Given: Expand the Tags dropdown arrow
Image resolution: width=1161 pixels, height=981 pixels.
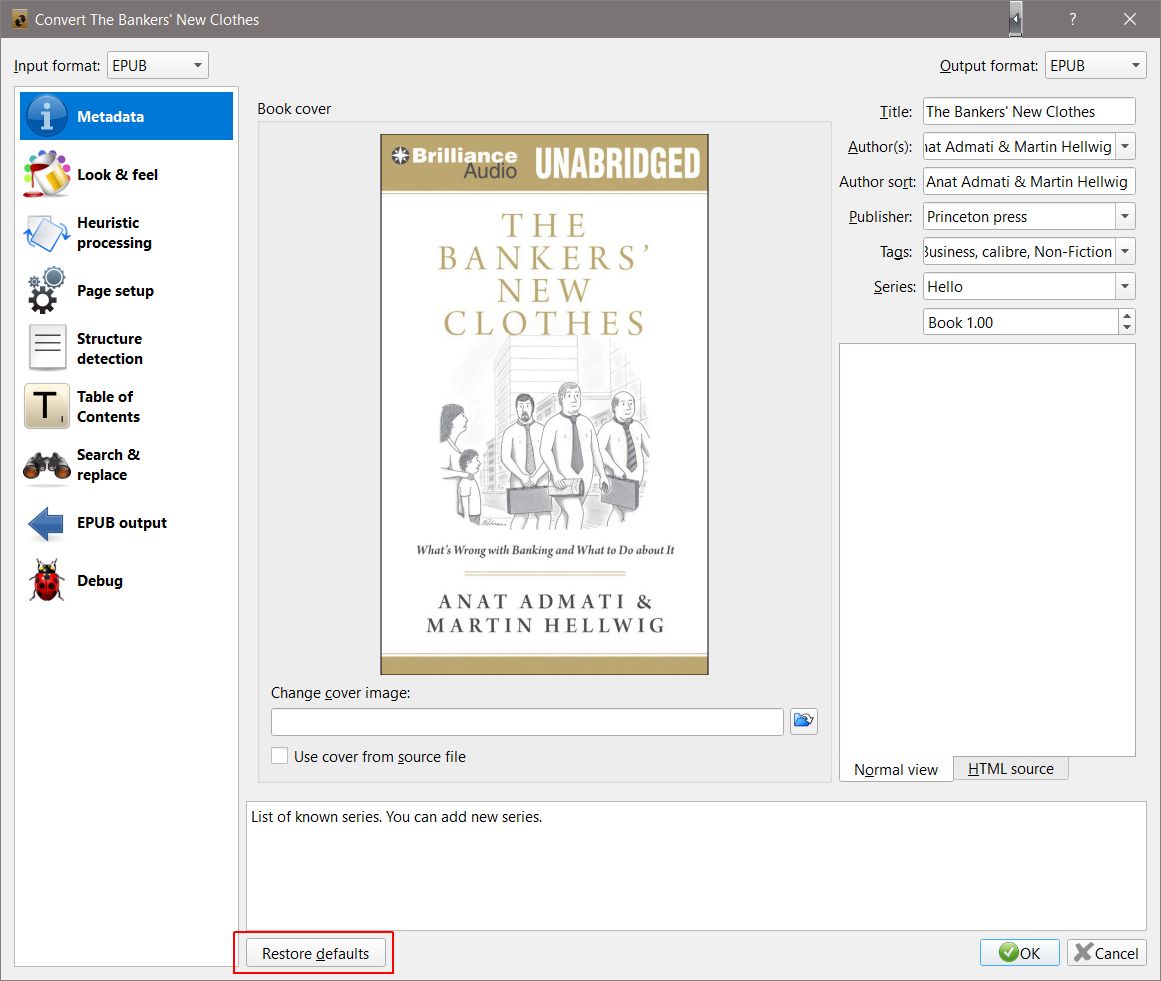Looking at the screenshot, I should [x=1125, y=251].
